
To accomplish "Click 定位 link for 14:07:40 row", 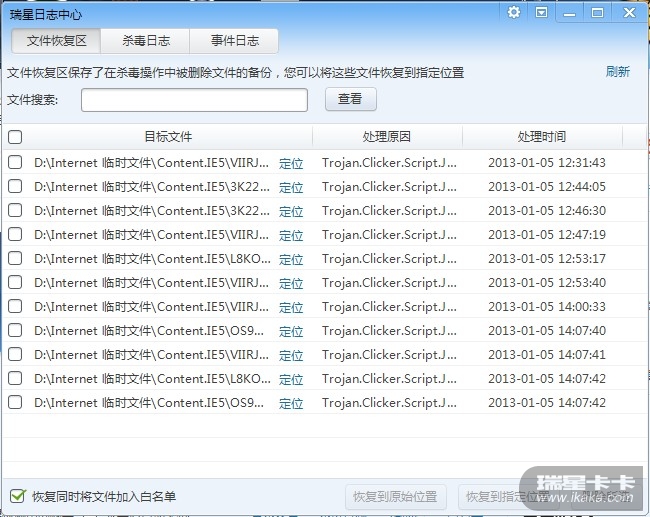I will click(291, 332).
